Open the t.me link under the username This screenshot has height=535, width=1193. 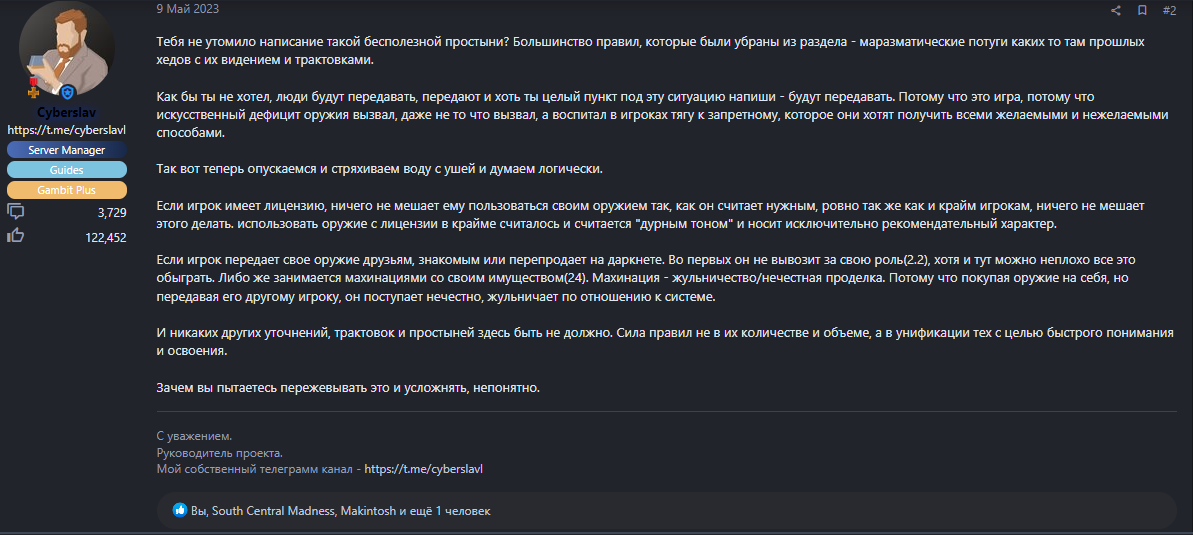coord(66,130)
